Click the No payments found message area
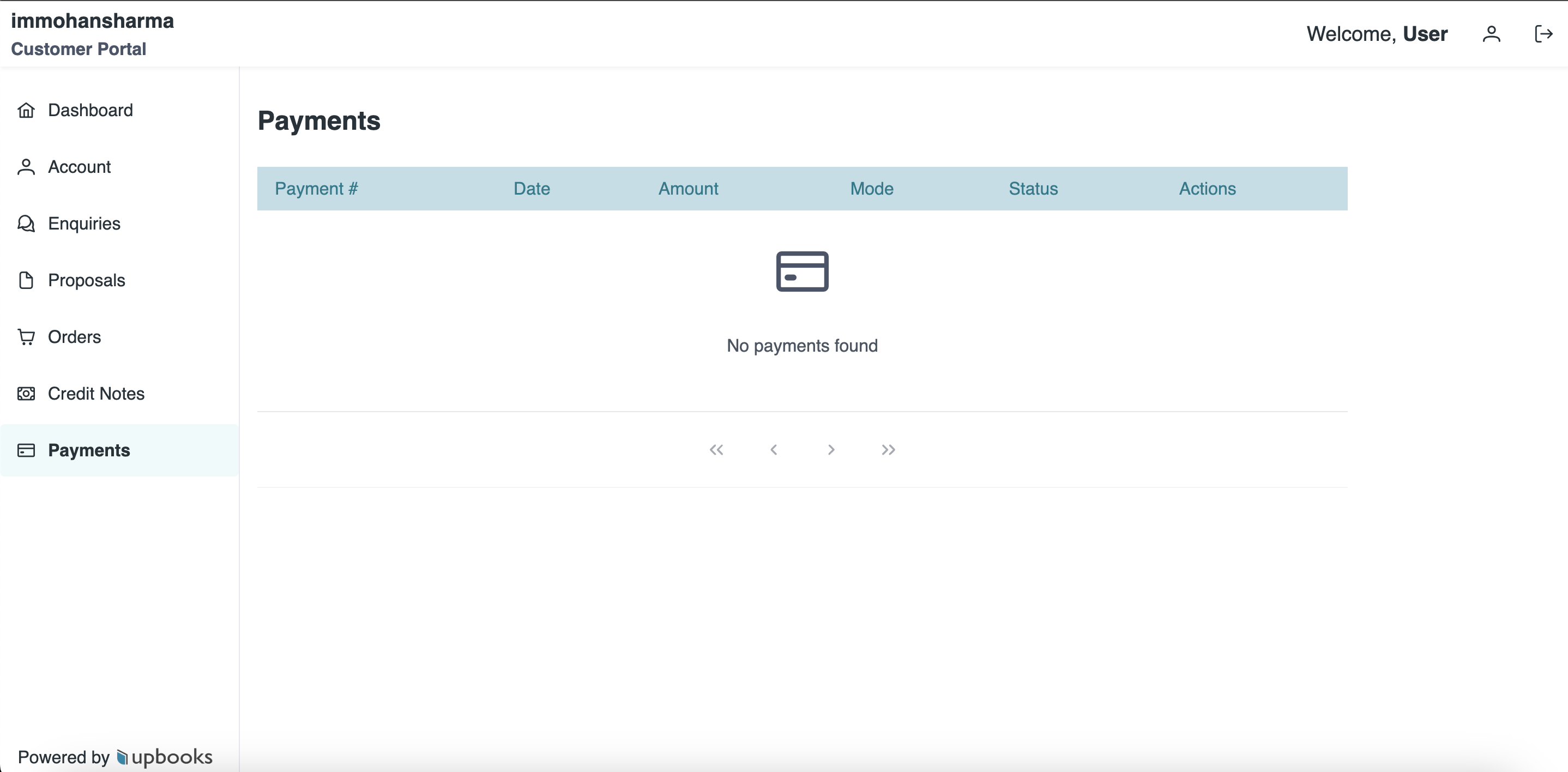 point(801,345)
